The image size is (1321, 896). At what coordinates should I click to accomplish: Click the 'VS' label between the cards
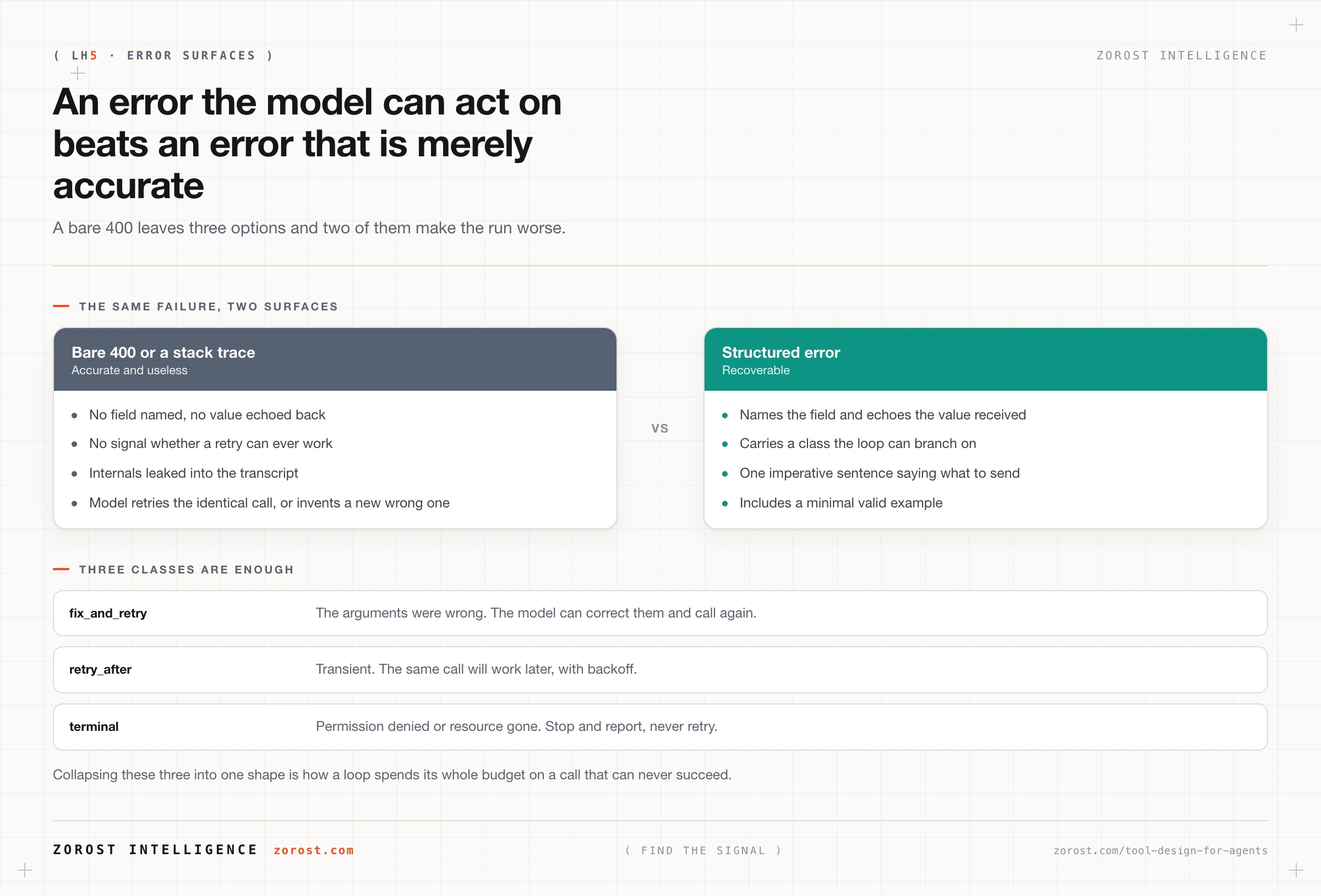click(x=660, y=429)
